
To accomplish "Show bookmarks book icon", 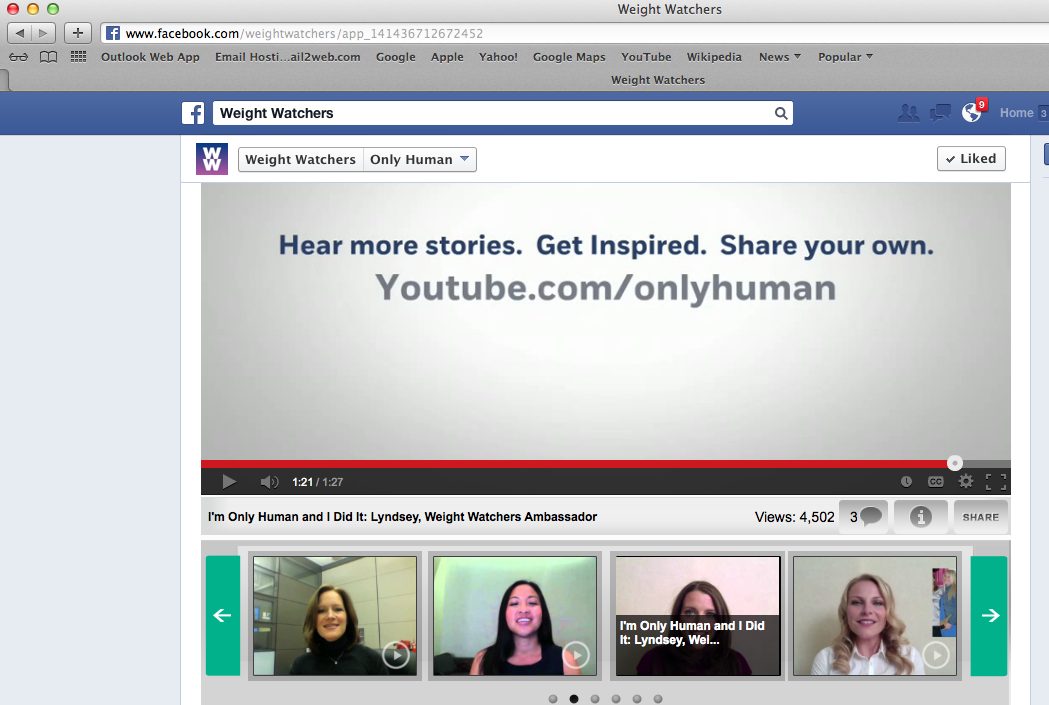I will pyautogui.click(x=48, y=57).
